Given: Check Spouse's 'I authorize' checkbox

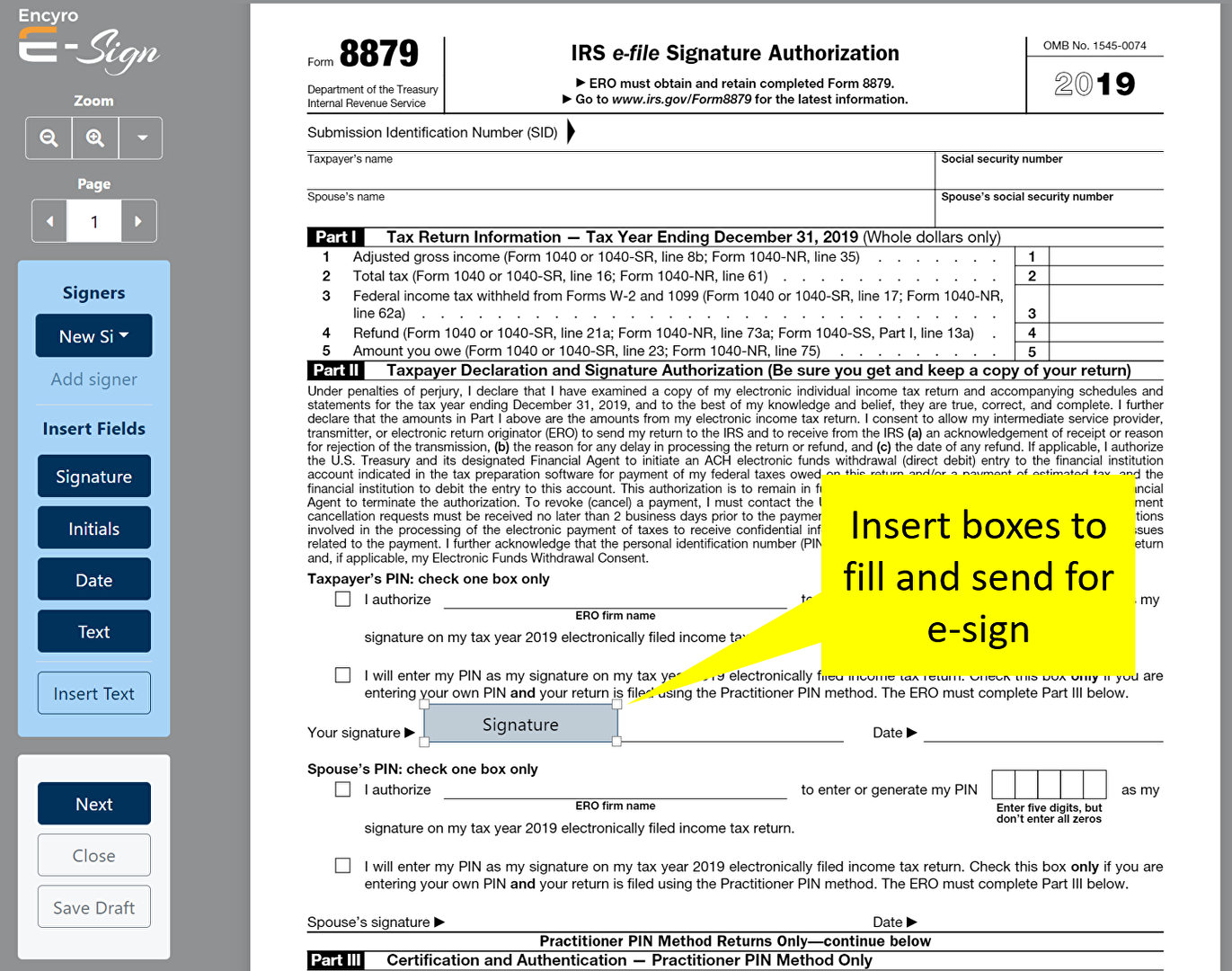Looking at the screenshot, I should point(342,789).
